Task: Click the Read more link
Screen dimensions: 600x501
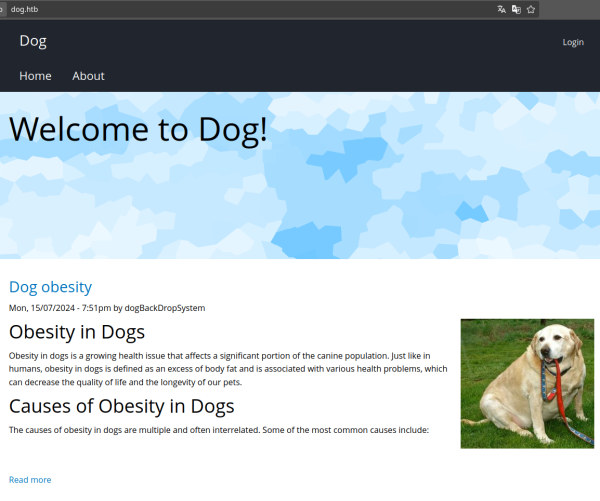Action: [30, 480]
